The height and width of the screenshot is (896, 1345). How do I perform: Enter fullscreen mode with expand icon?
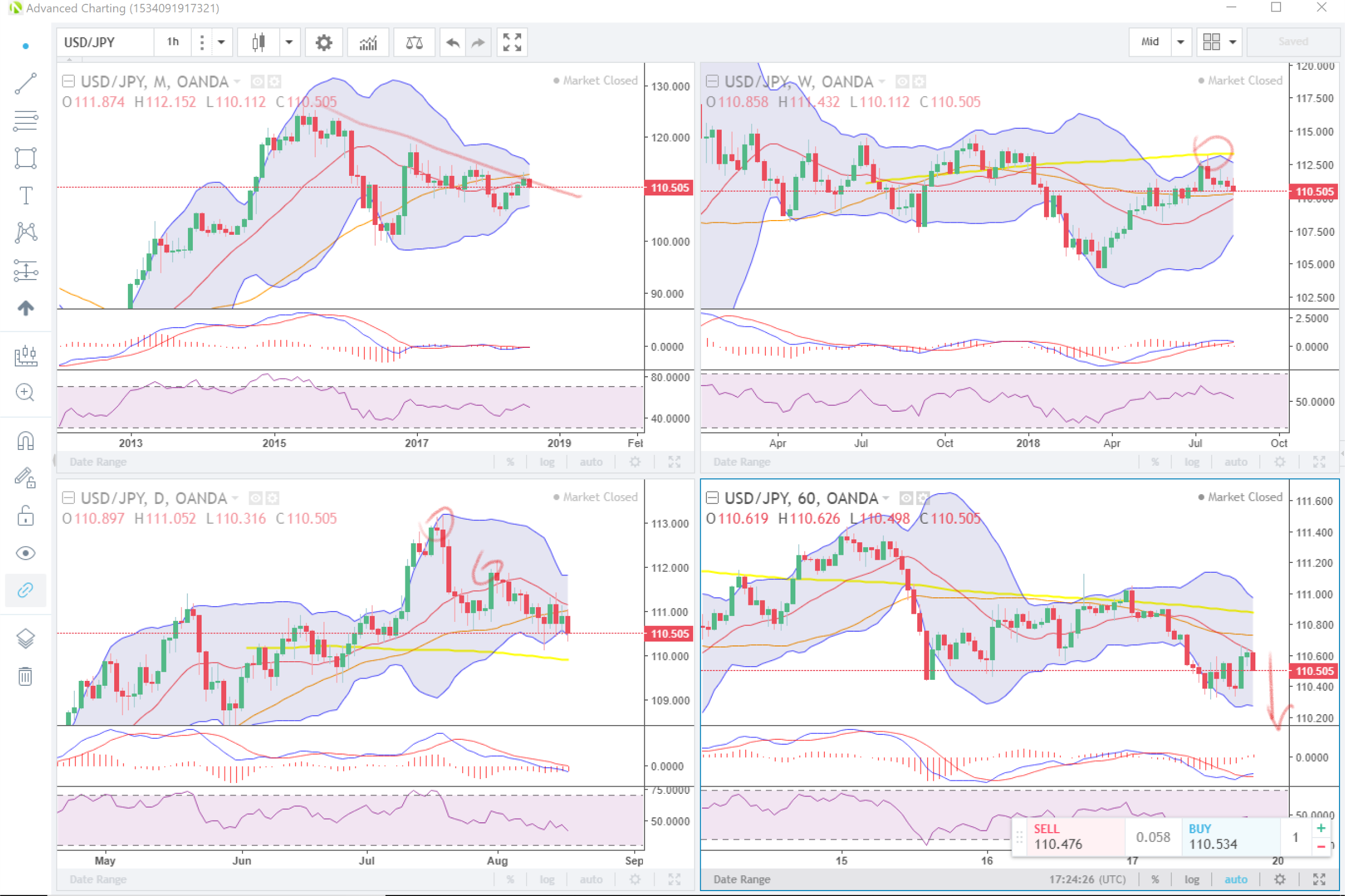pos(511,42)
